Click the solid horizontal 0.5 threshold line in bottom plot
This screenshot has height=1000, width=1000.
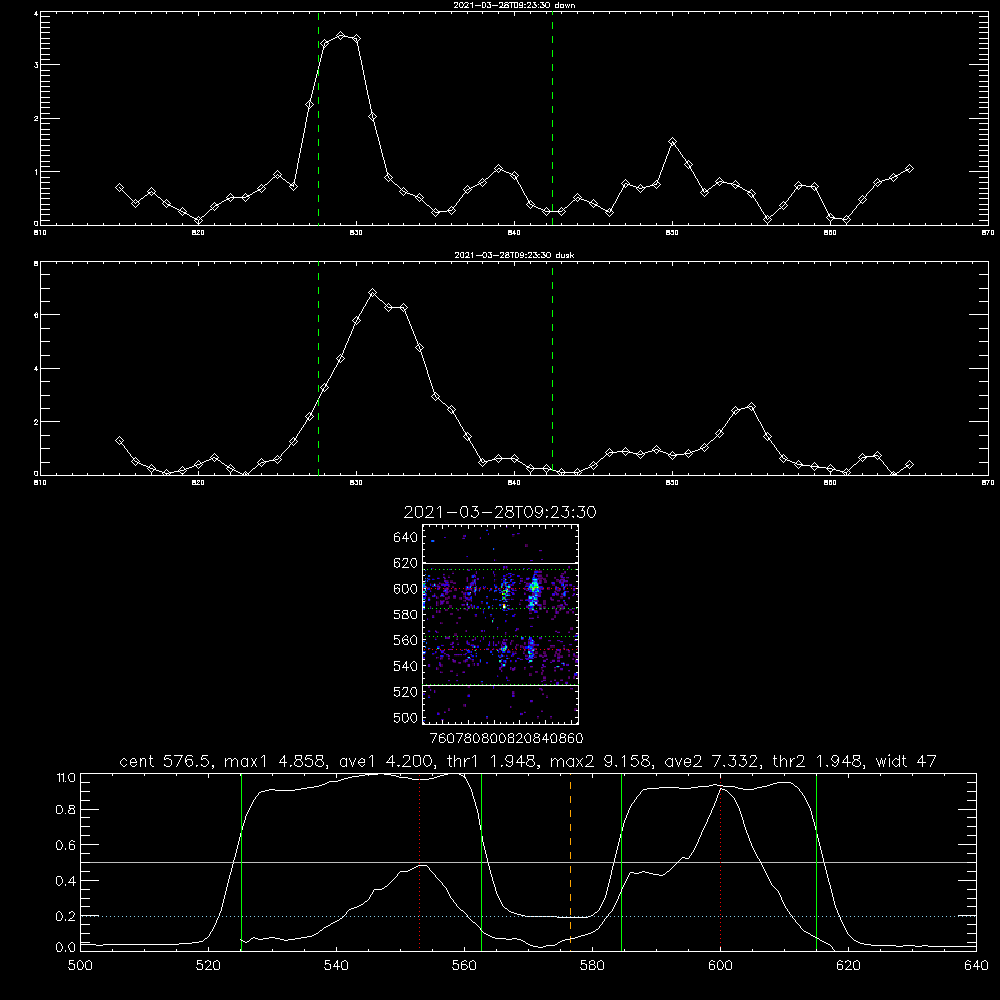pyautogui.click(x=528, y=862)
